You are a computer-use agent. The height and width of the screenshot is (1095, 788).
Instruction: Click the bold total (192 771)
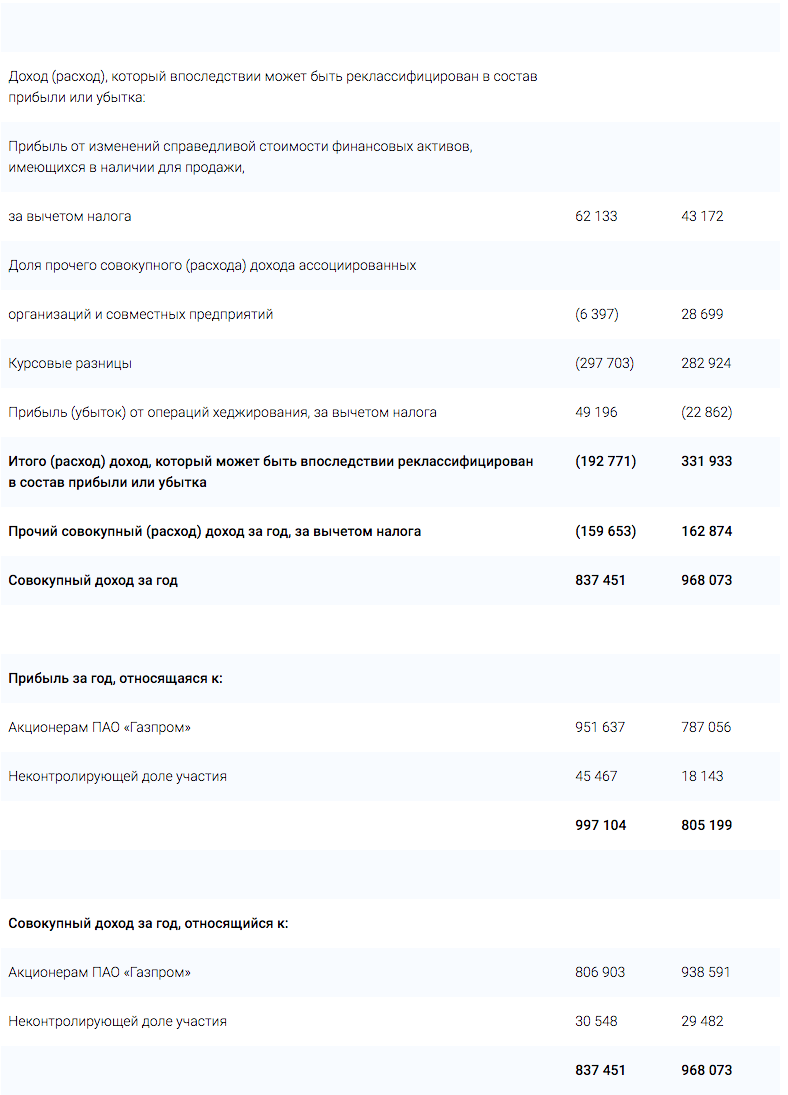click(x=605, y=461)
